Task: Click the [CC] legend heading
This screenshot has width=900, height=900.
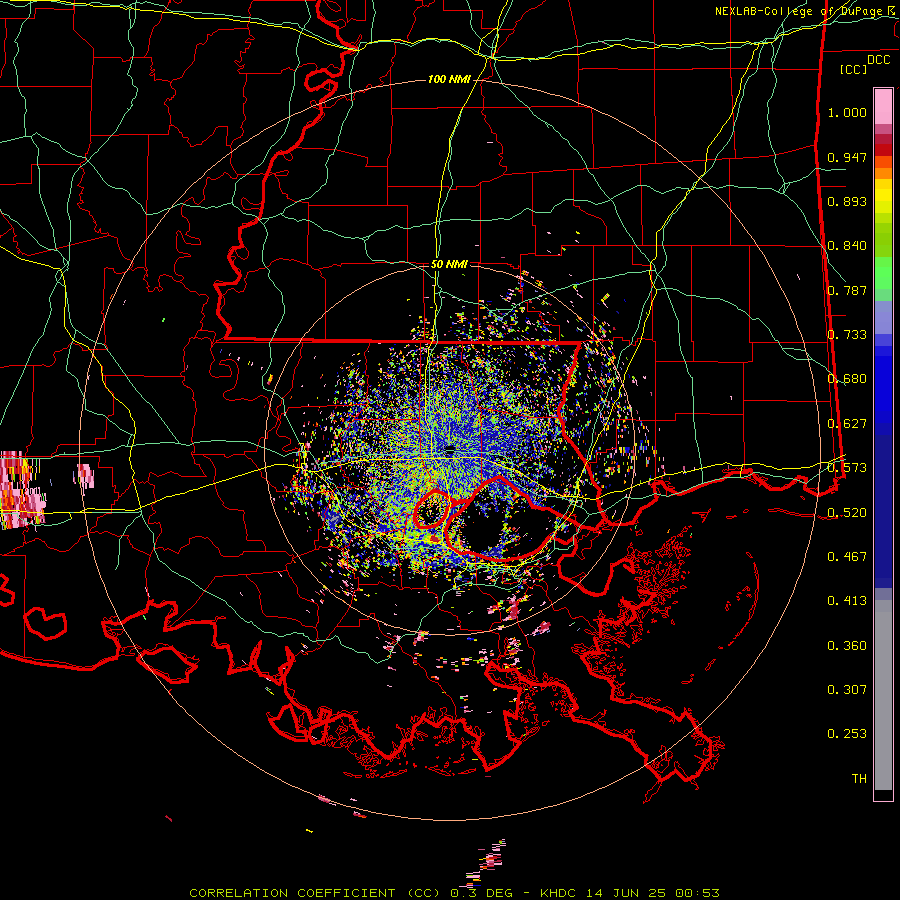Action: point(854,69)
